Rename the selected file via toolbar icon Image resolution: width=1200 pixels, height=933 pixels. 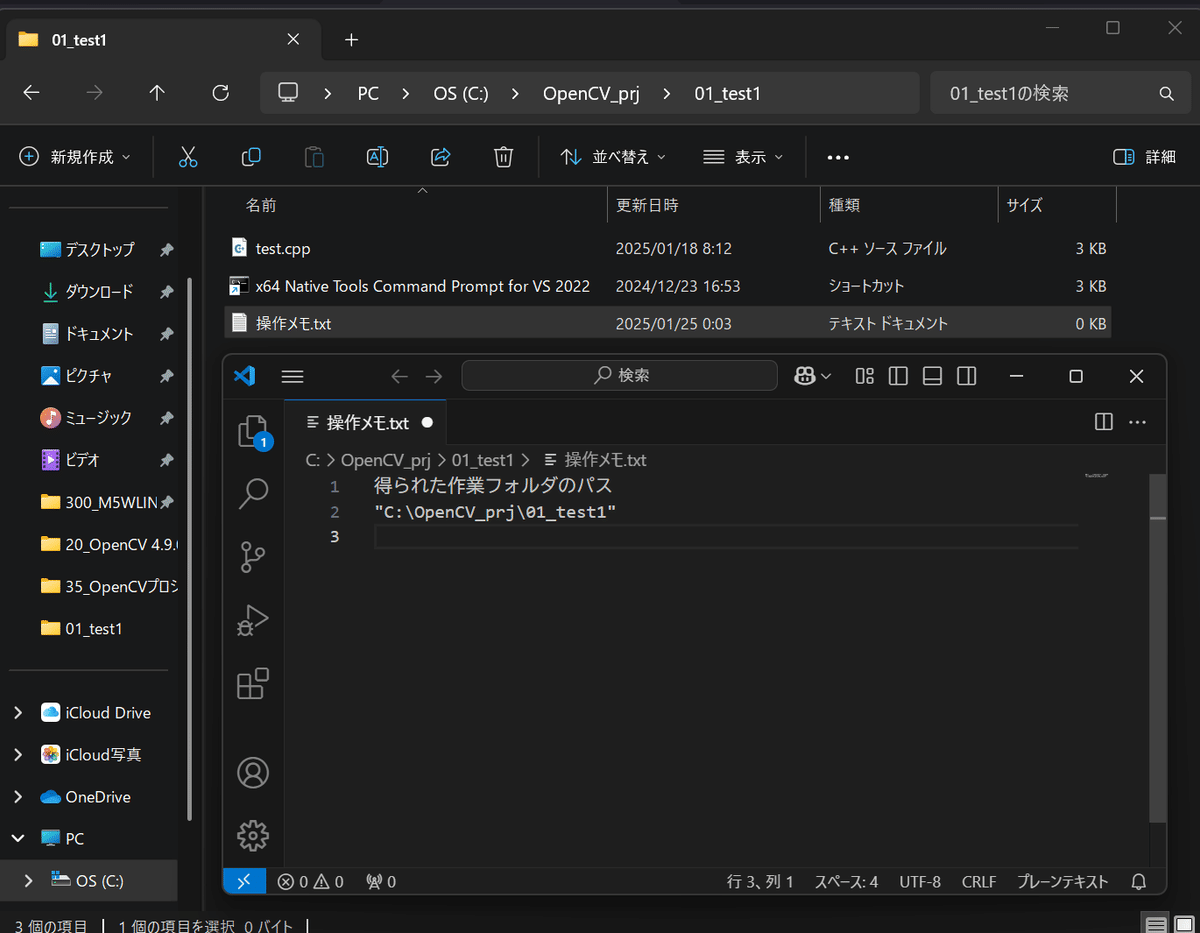coord(377,157)
